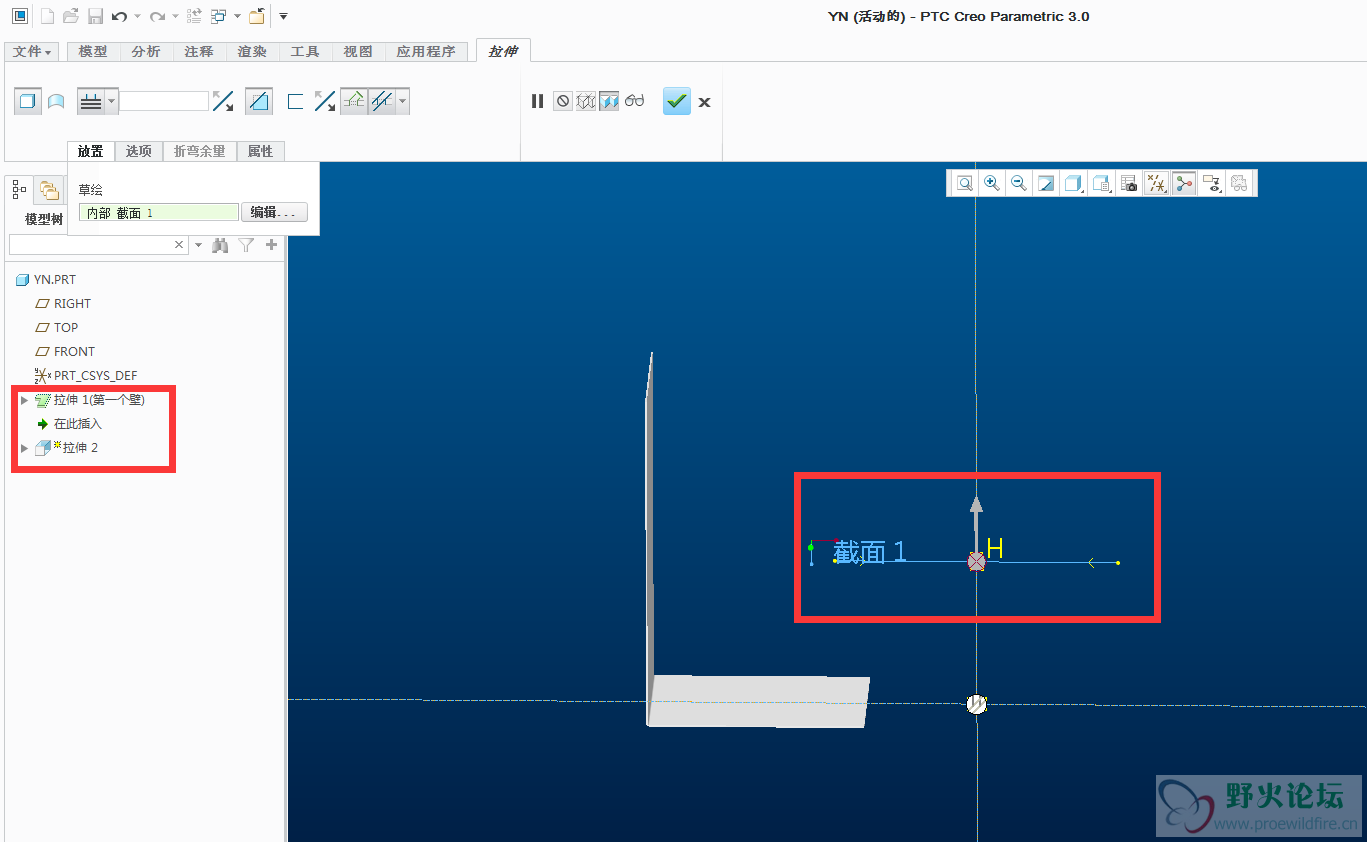Click the binoculars find icon
This screenshot has height=842, width=1367.
tap(221, 244)
